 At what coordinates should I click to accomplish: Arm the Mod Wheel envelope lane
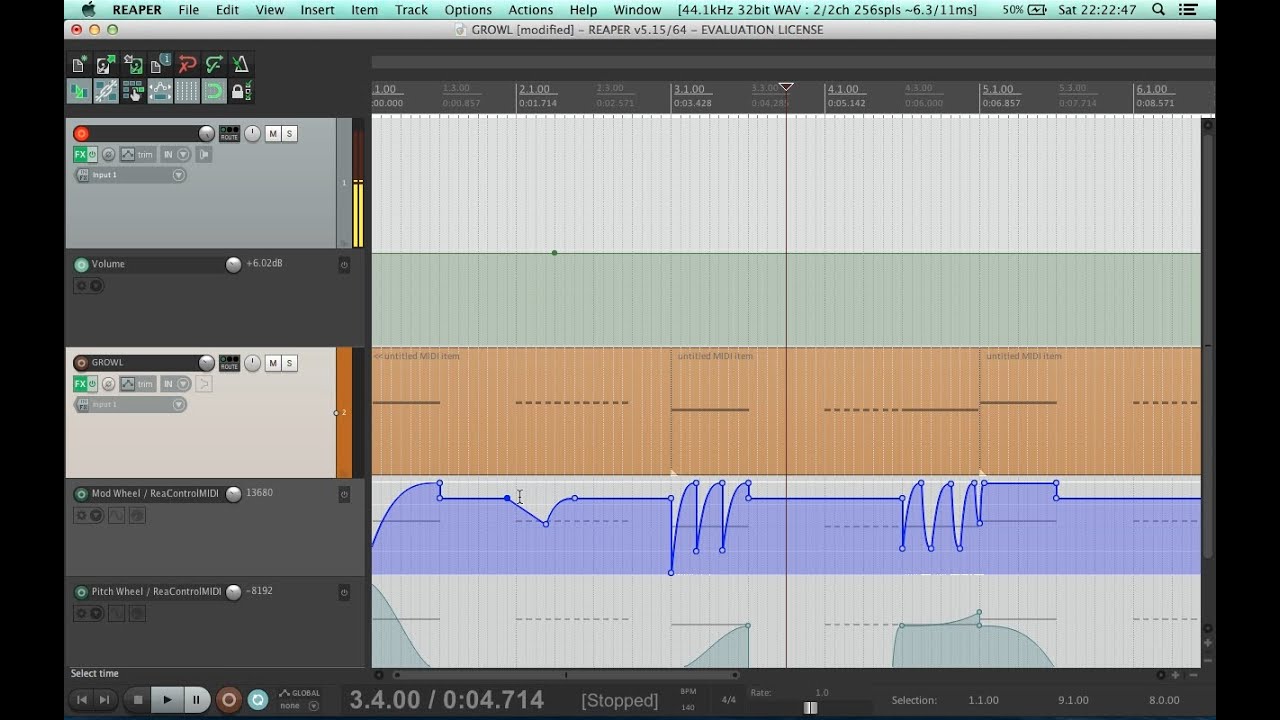pos(81,494)
